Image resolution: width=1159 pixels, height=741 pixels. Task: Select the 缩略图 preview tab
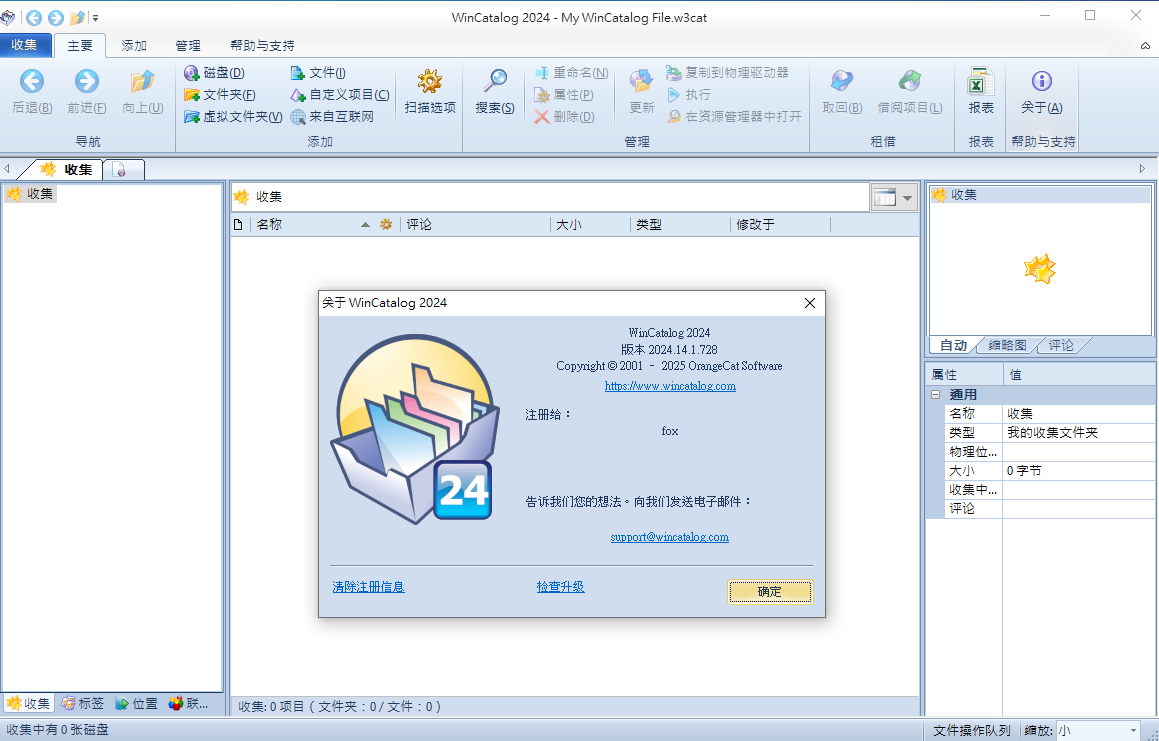click(1007, 345)
